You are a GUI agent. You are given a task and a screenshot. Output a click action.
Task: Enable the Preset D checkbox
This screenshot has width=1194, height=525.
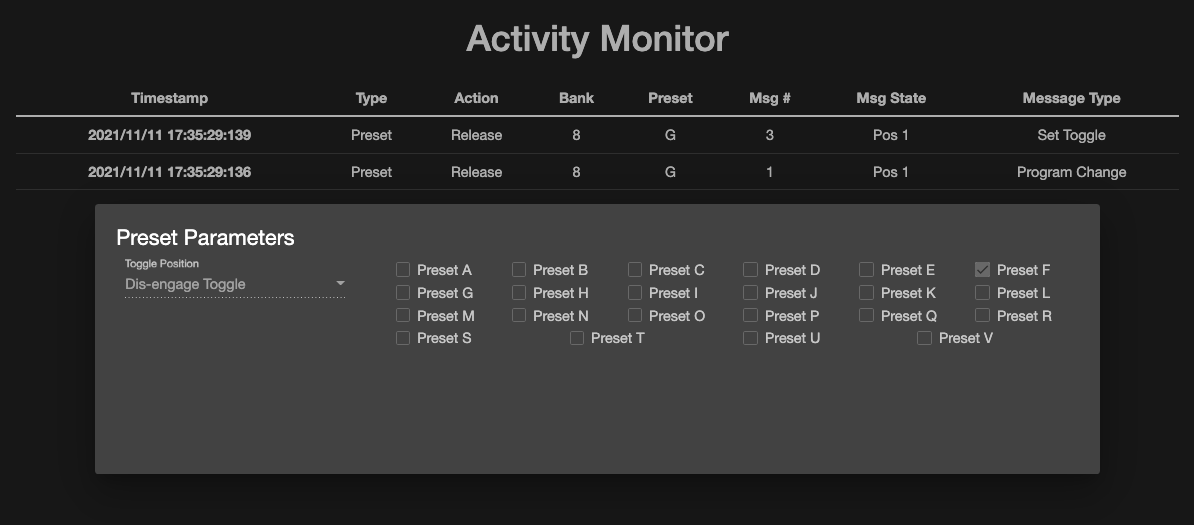(751, 270)
